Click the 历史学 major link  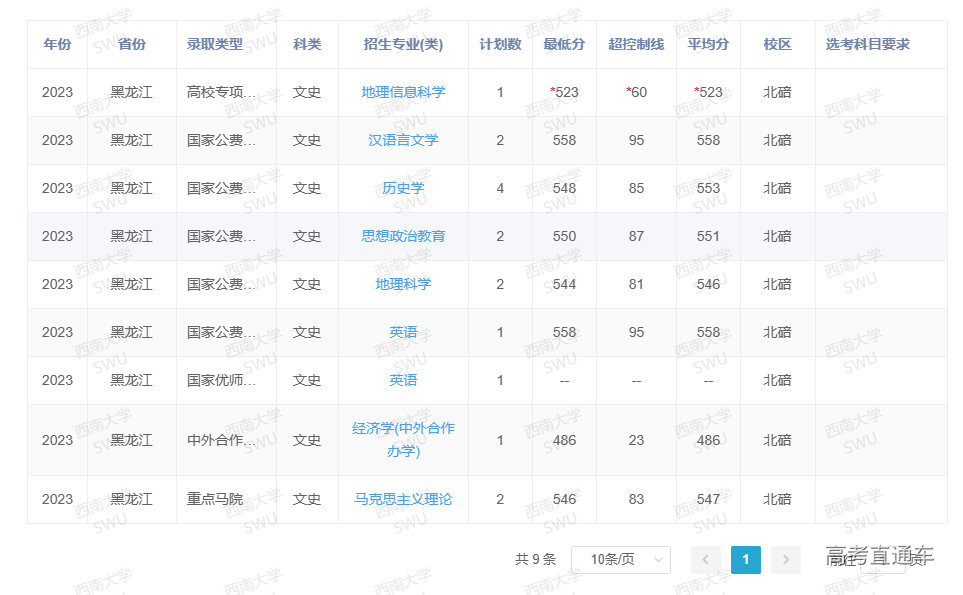pyautogui.click(x=403, y=188)
